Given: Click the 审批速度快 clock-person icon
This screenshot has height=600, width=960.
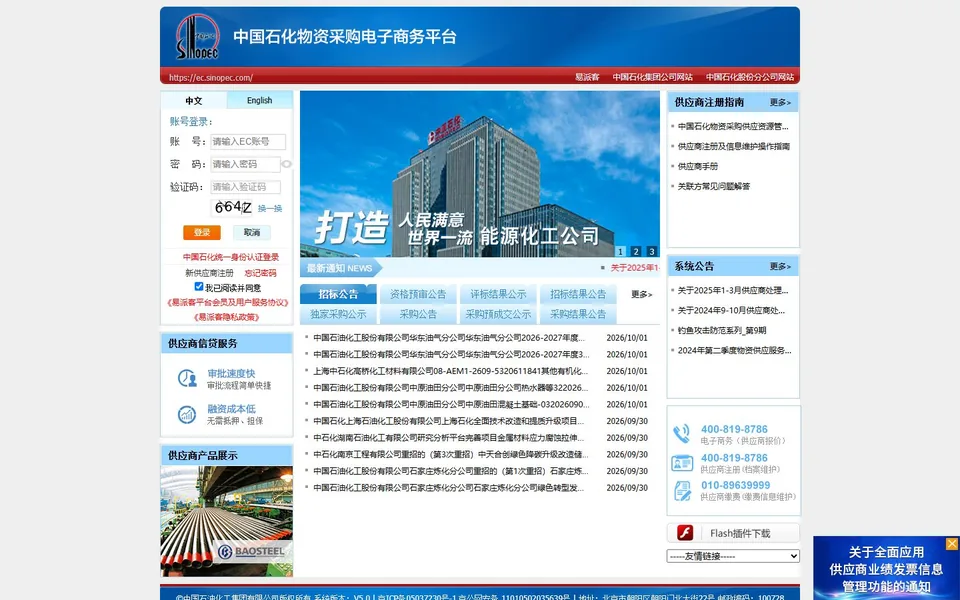Looking at the screenshot, I should [x=187, y=378].
